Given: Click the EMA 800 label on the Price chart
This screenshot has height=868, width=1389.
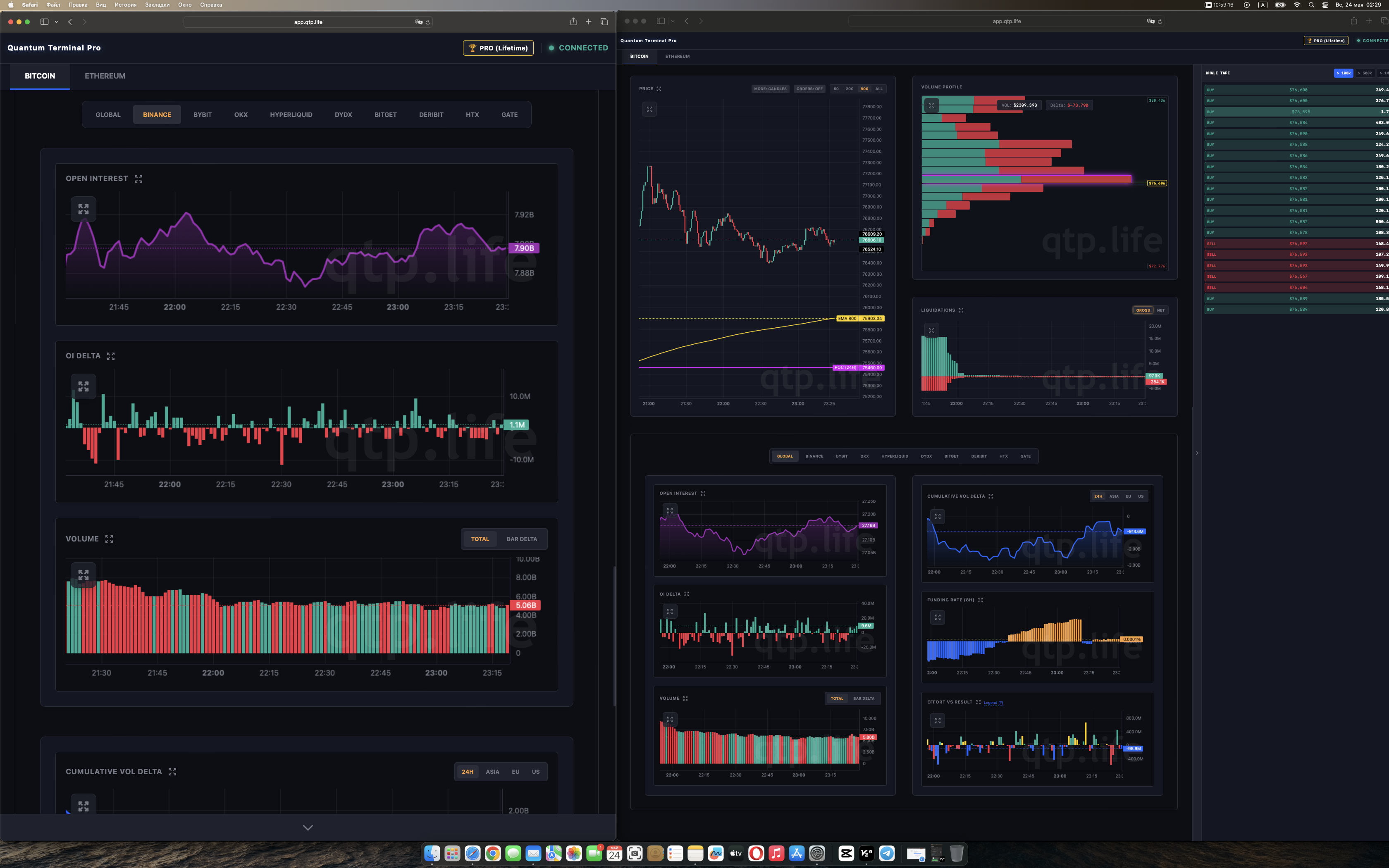Looking at the screenshot, I should (x=847, y=319).
